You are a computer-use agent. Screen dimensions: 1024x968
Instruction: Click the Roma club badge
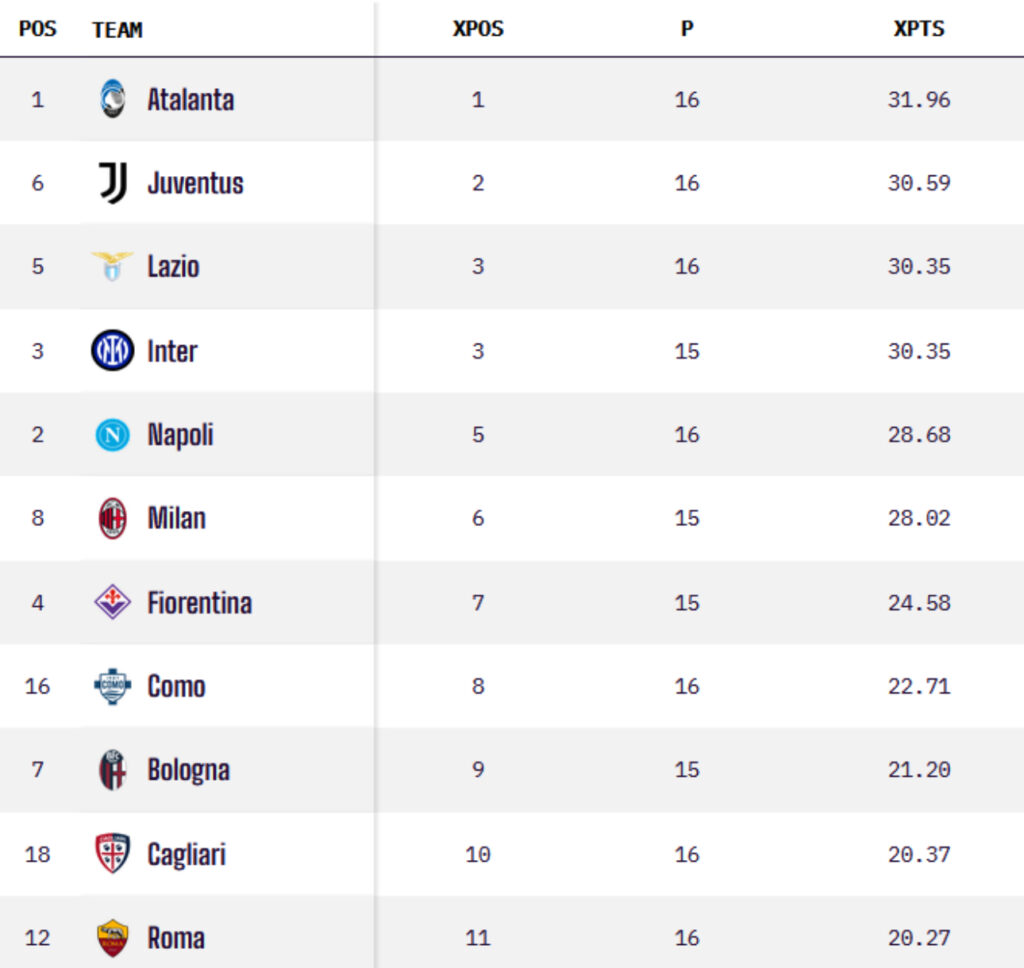112,938
